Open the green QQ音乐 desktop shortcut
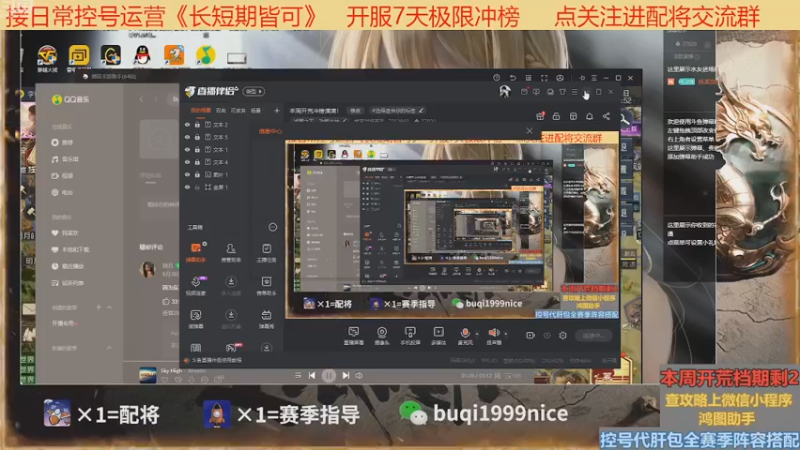This screenshot has height=450, width=800. pyautogui.click(x=205, y=55)
